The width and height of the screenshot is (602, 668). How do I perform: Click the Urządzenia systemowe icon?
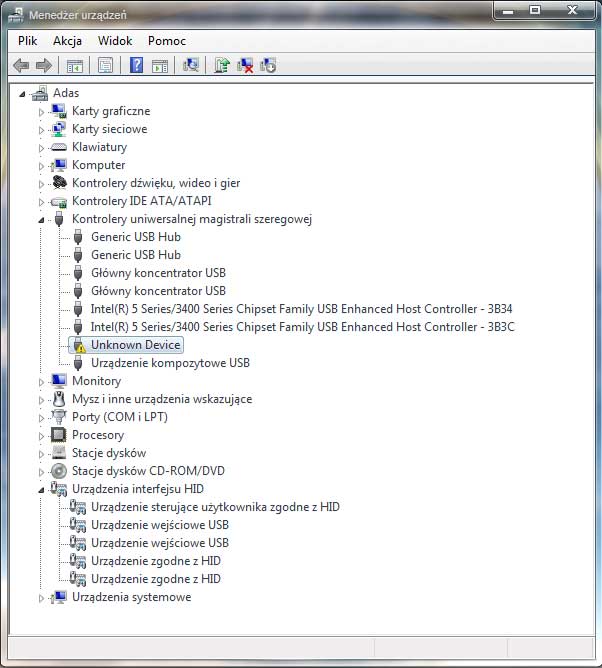[59, 597]
